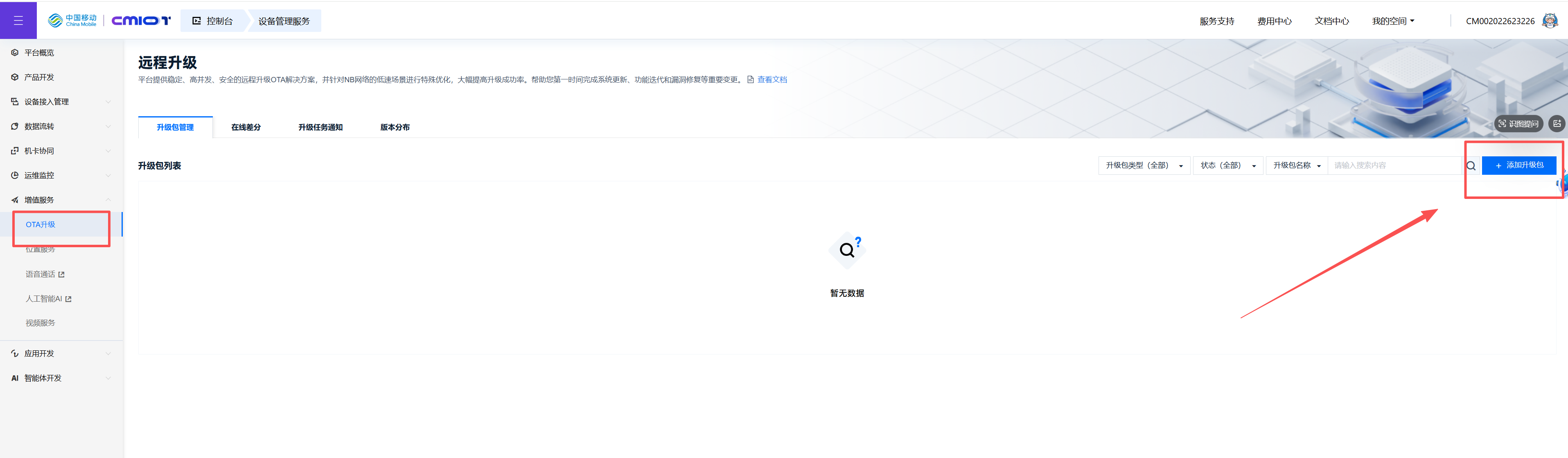Click the user avatar icon
The width and height of the screenshot is (1568, 458).
(x=1550, y=21)
